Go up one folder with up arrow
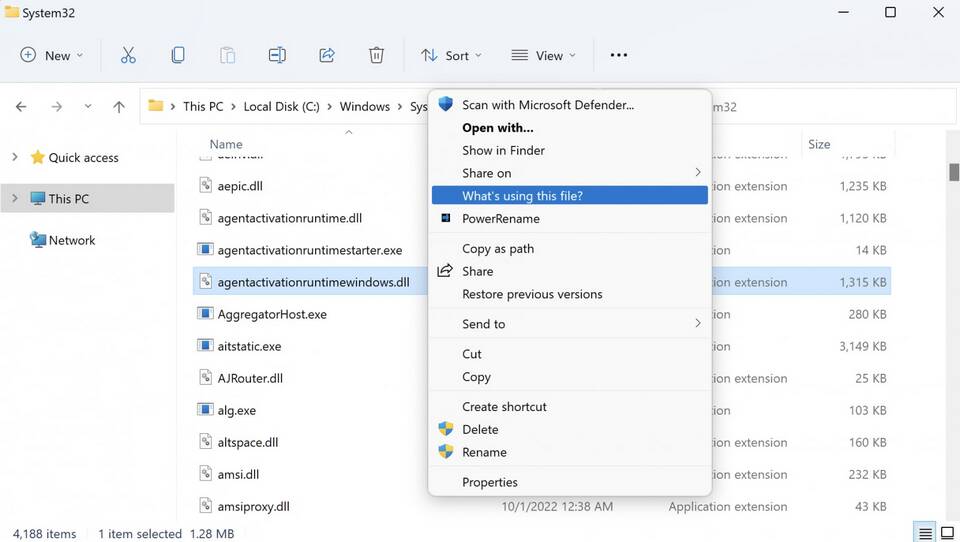The height and width of the screenshot is (542, 960). pyautogui.click(x=119, y=107)
